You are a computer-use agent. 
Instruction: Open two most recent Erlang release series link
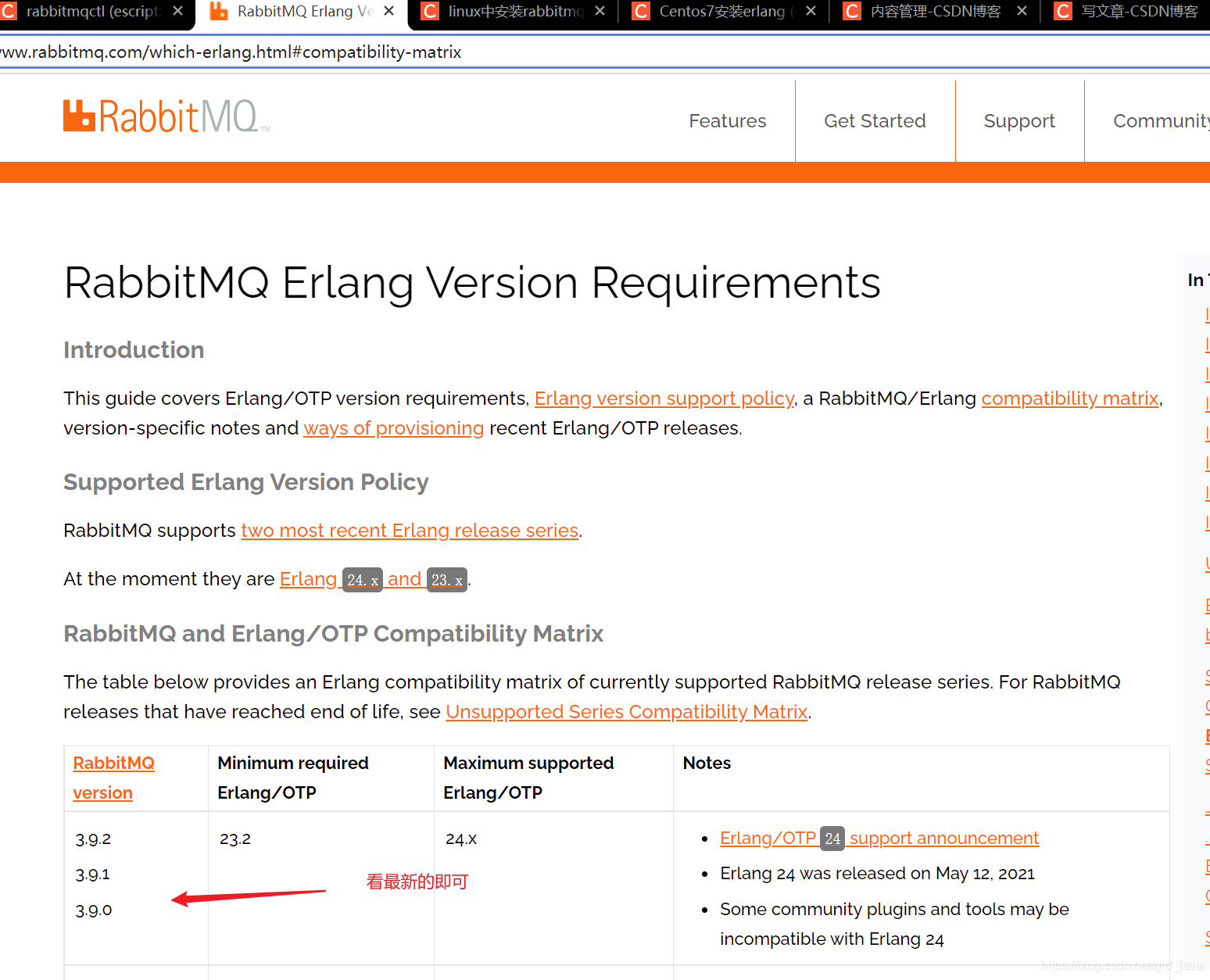(410, 531)
